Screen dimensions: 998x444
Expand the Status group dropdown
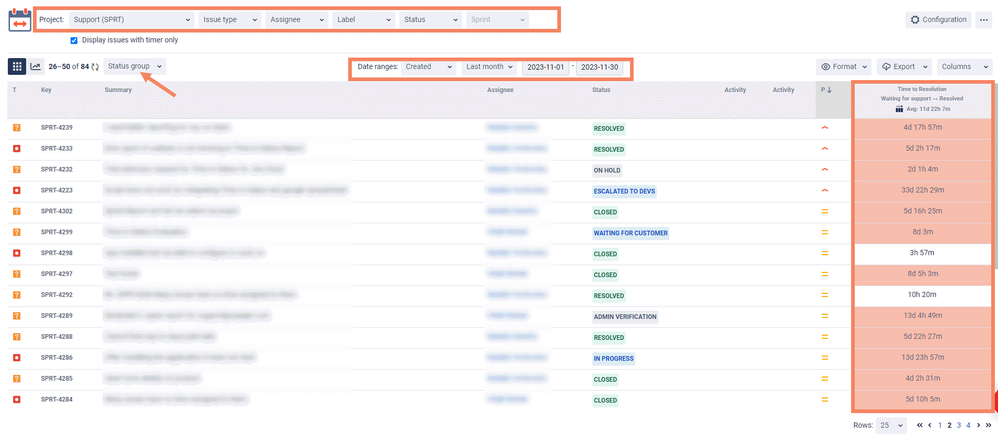134,66
